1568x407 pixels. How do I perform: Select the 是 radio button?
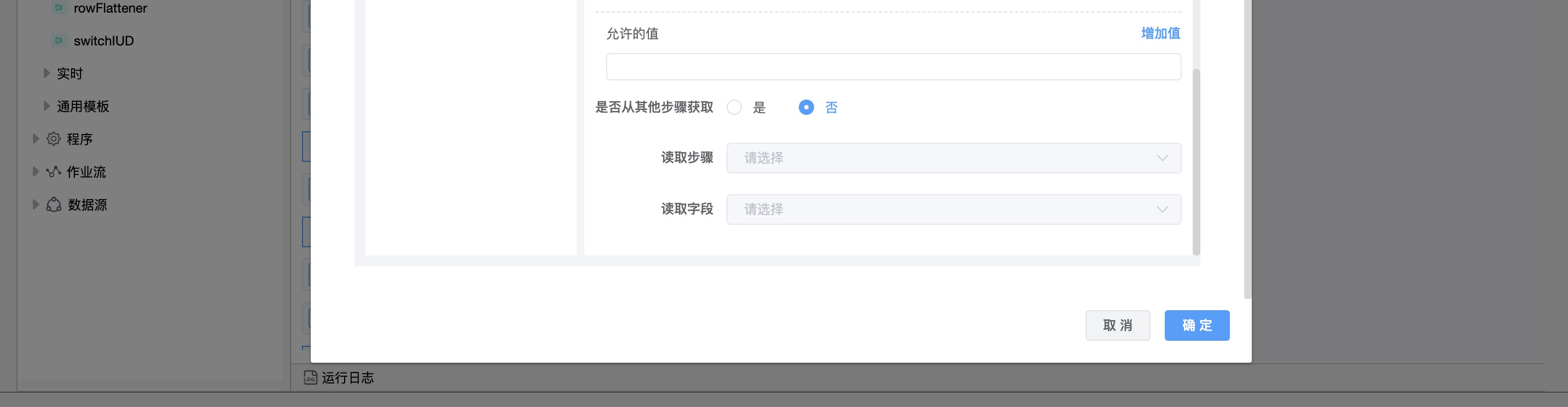734,108
